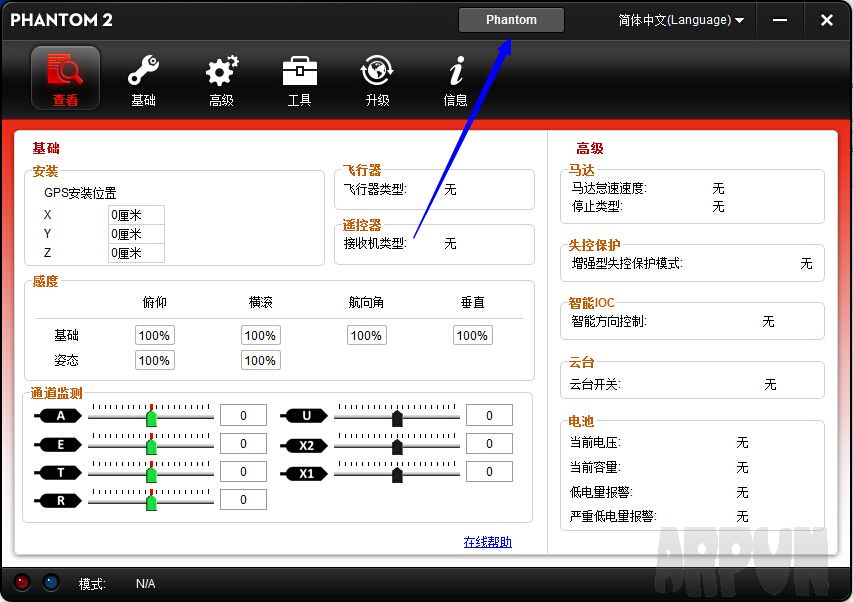The image size is (853, 602).
Task: Click the Phantom button in title bar
Action: point(511,19)
